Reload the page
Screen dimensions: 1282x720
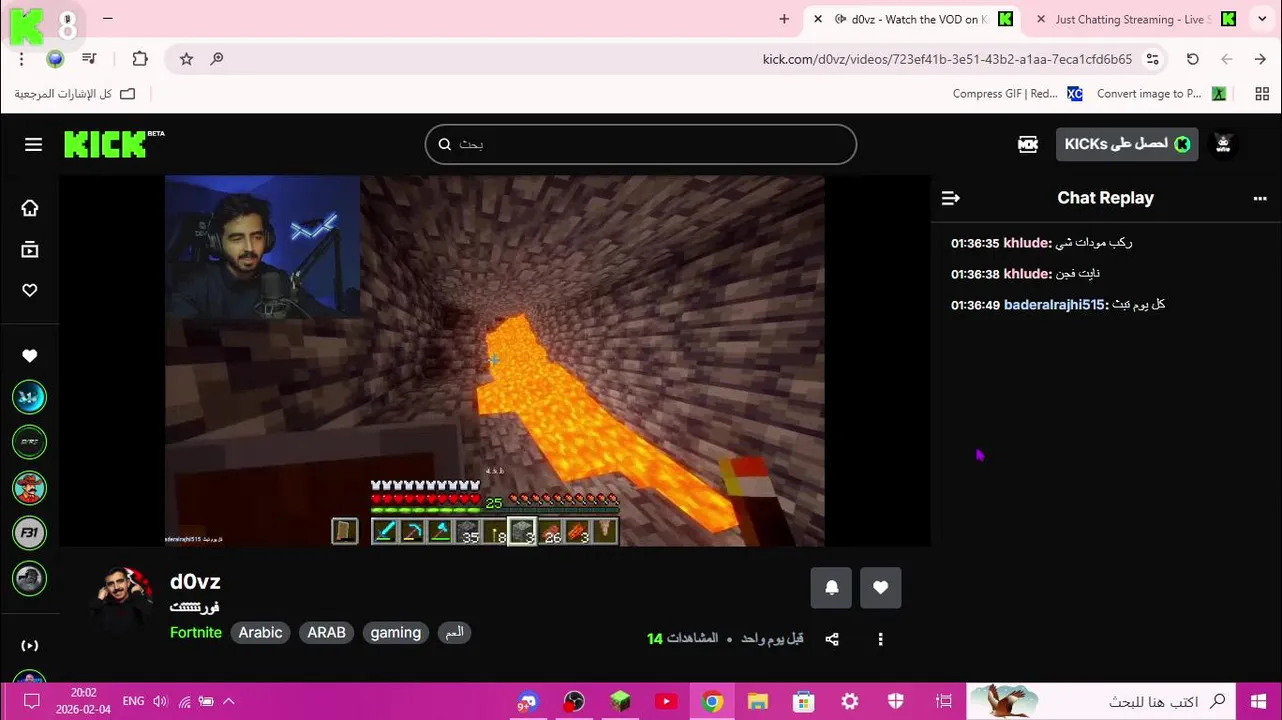pyautogui.click(x=1192, y=59)
